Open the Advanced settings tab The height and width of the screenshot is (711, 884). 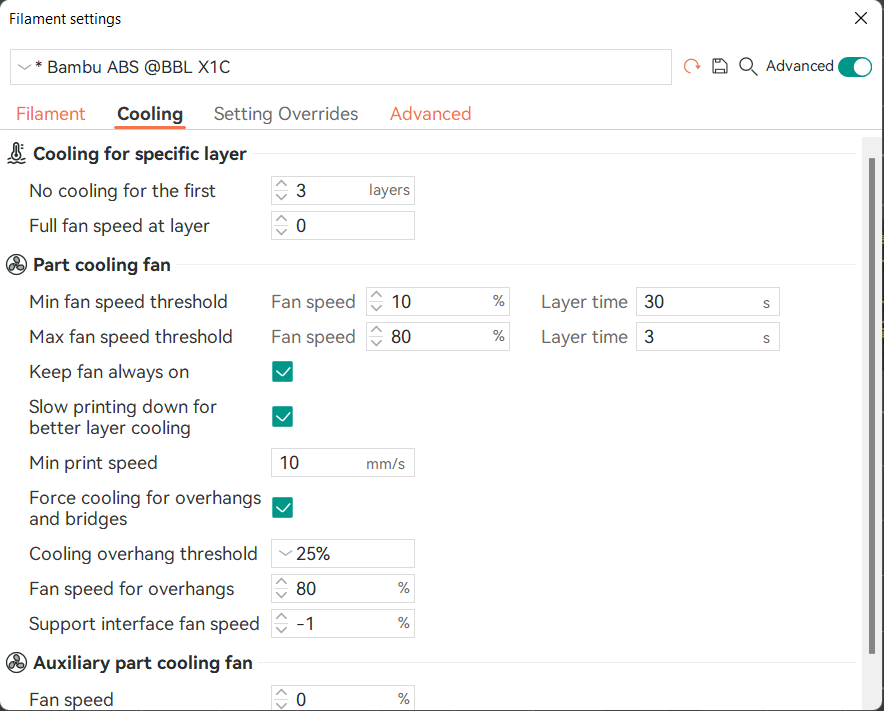[430, 113]
